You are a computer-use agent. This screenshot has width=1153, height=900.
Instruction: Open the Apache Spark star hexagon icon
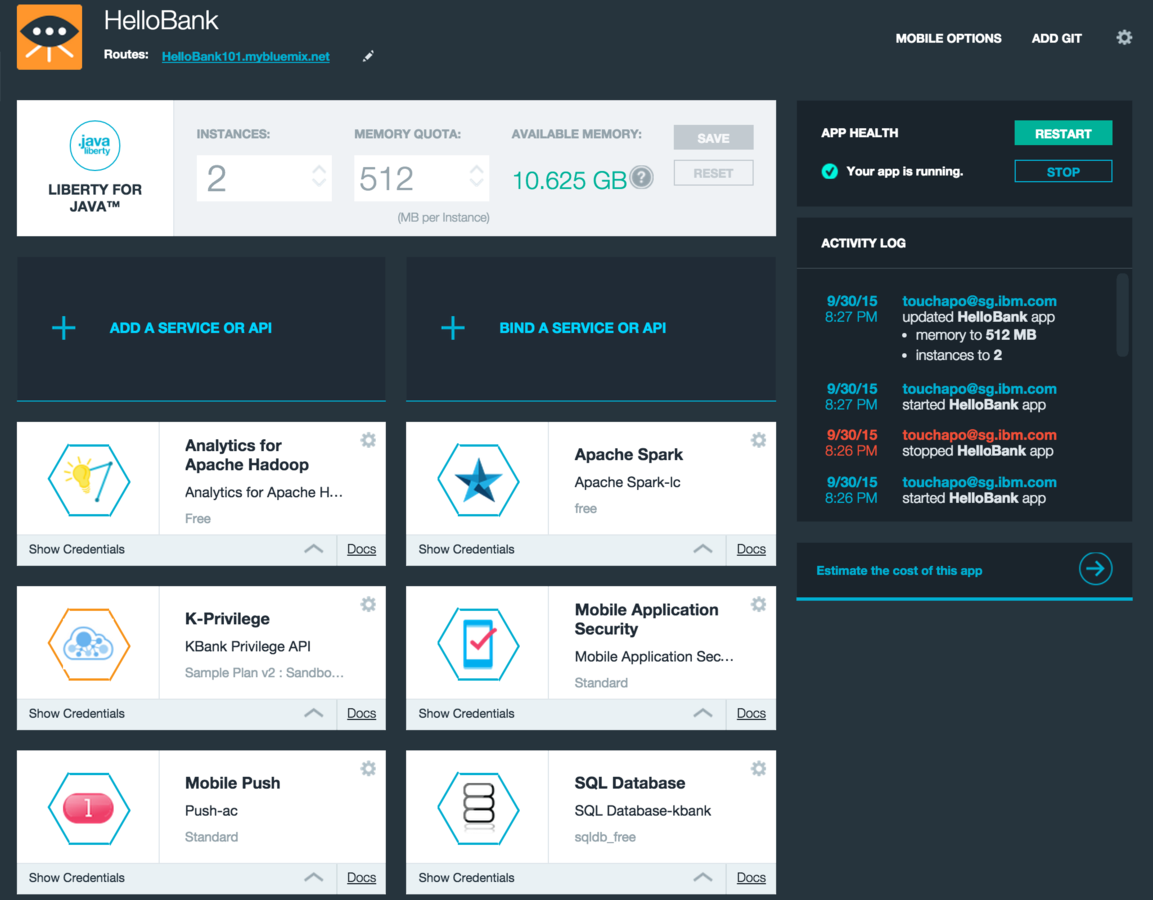(x=479, y=480)
